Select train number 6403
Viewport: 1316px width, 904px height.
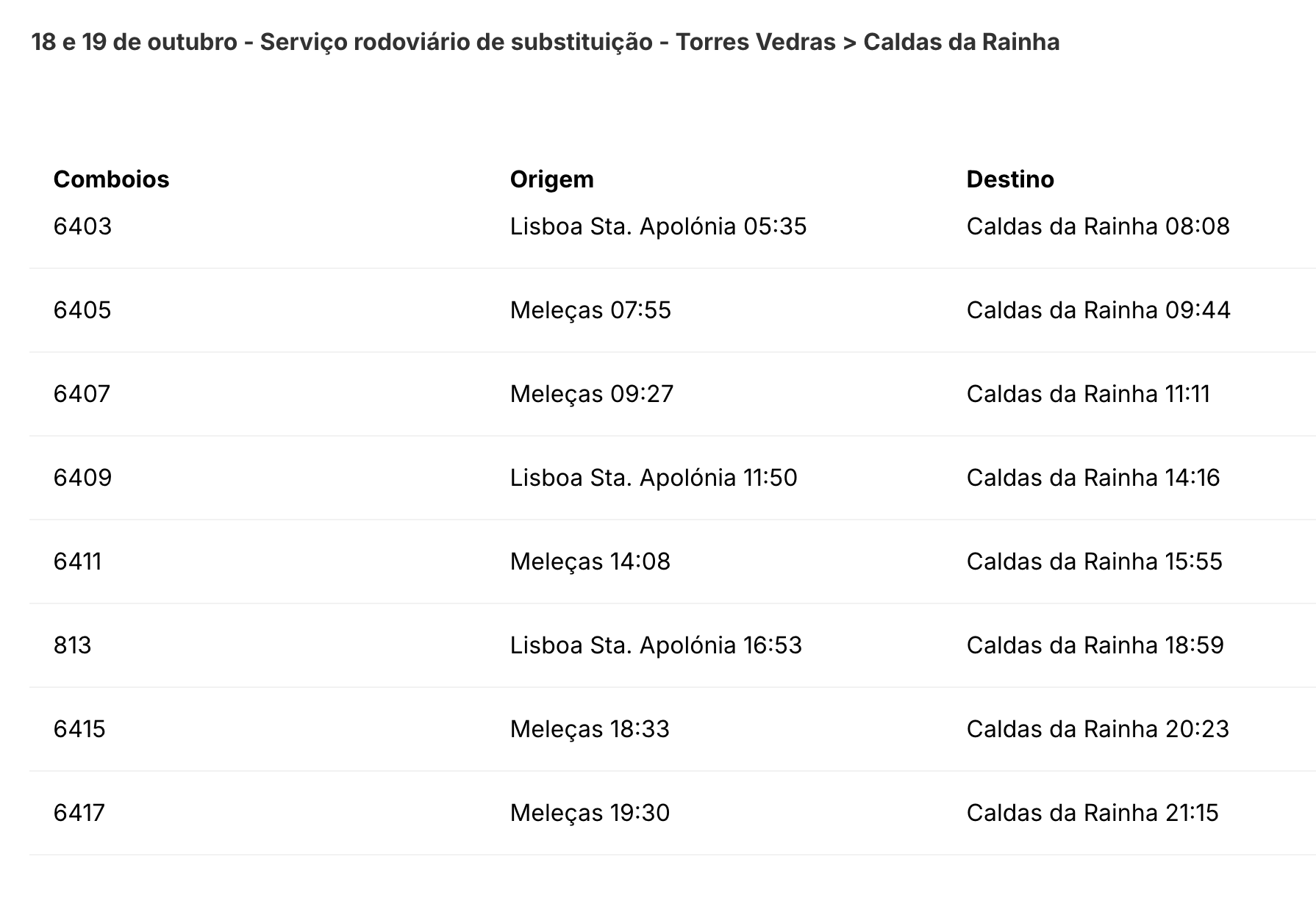point(82,226)
